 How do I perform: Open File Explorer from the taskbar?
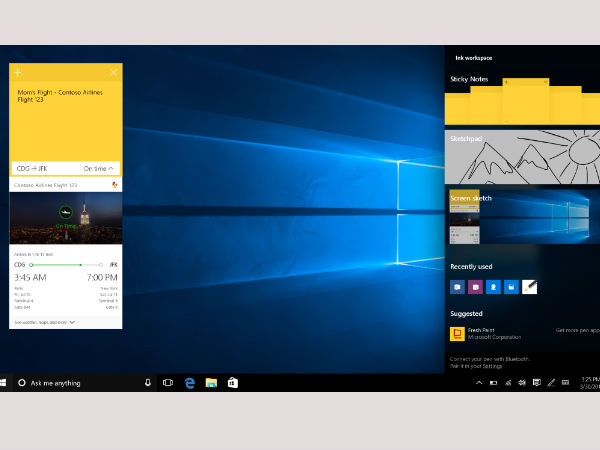tap(211, 382)
